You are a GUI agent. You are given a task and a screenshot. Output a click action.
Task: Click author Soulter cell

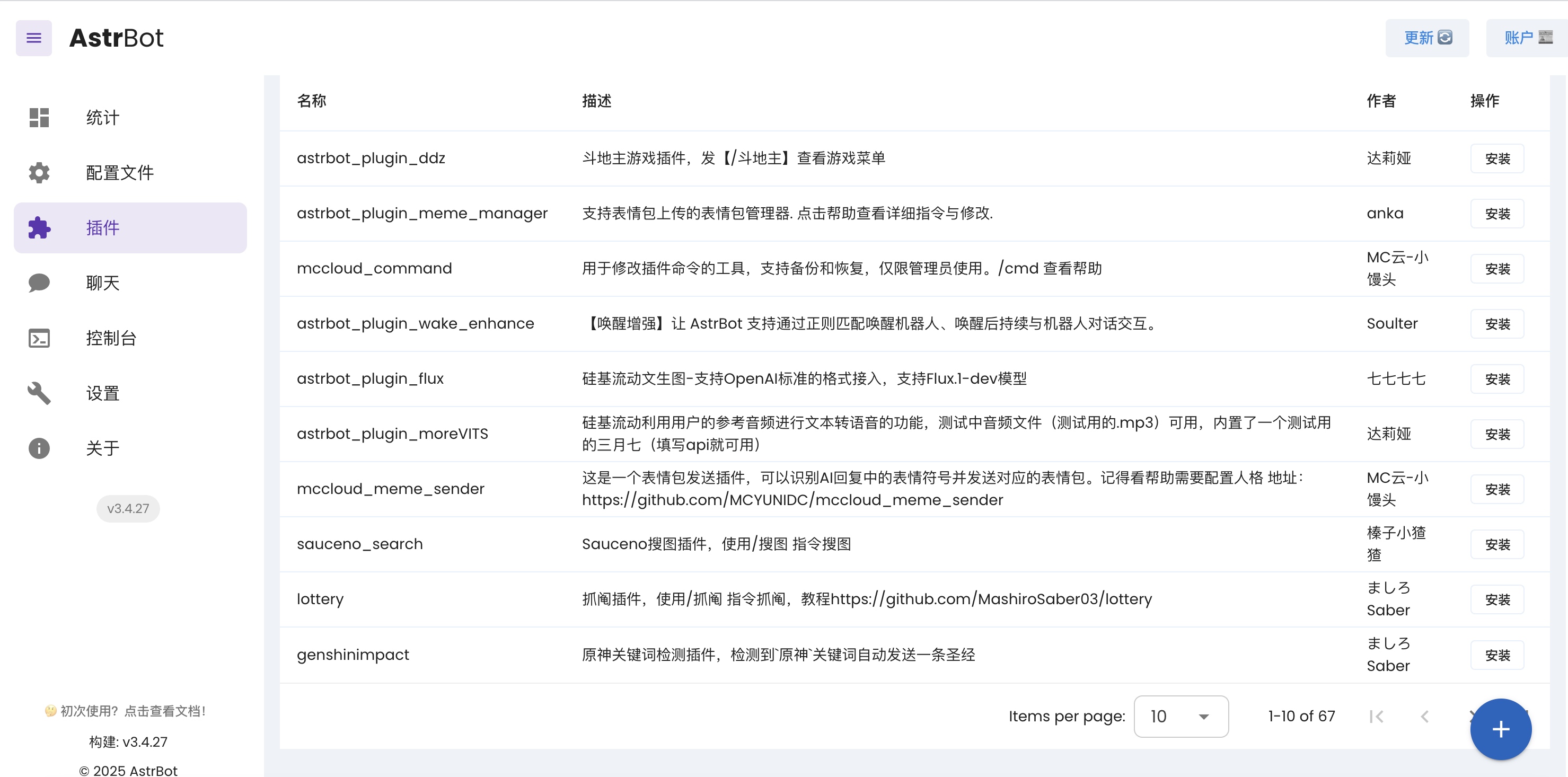(1392, 324)
